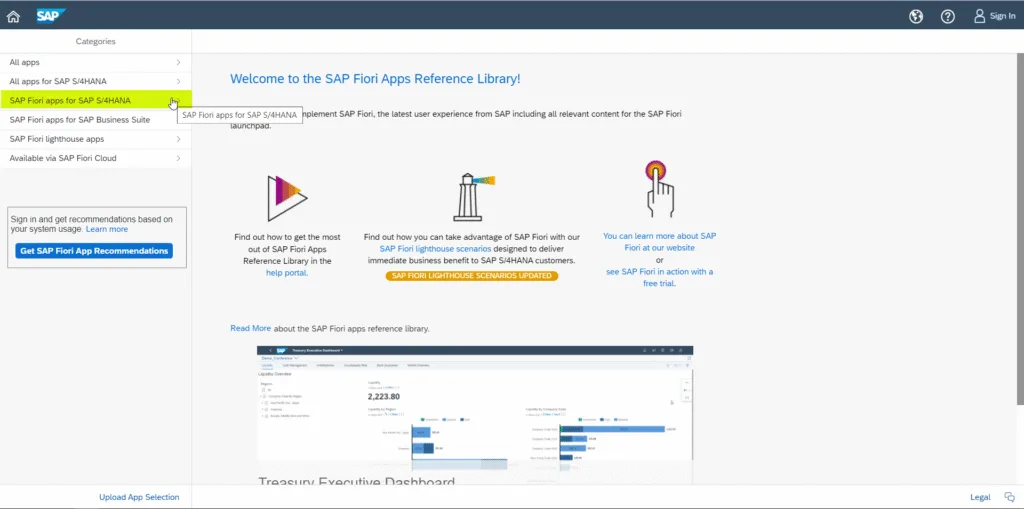Screen dimensions: 1024x509
Task: Click the SAP logo
Action: 50,16
